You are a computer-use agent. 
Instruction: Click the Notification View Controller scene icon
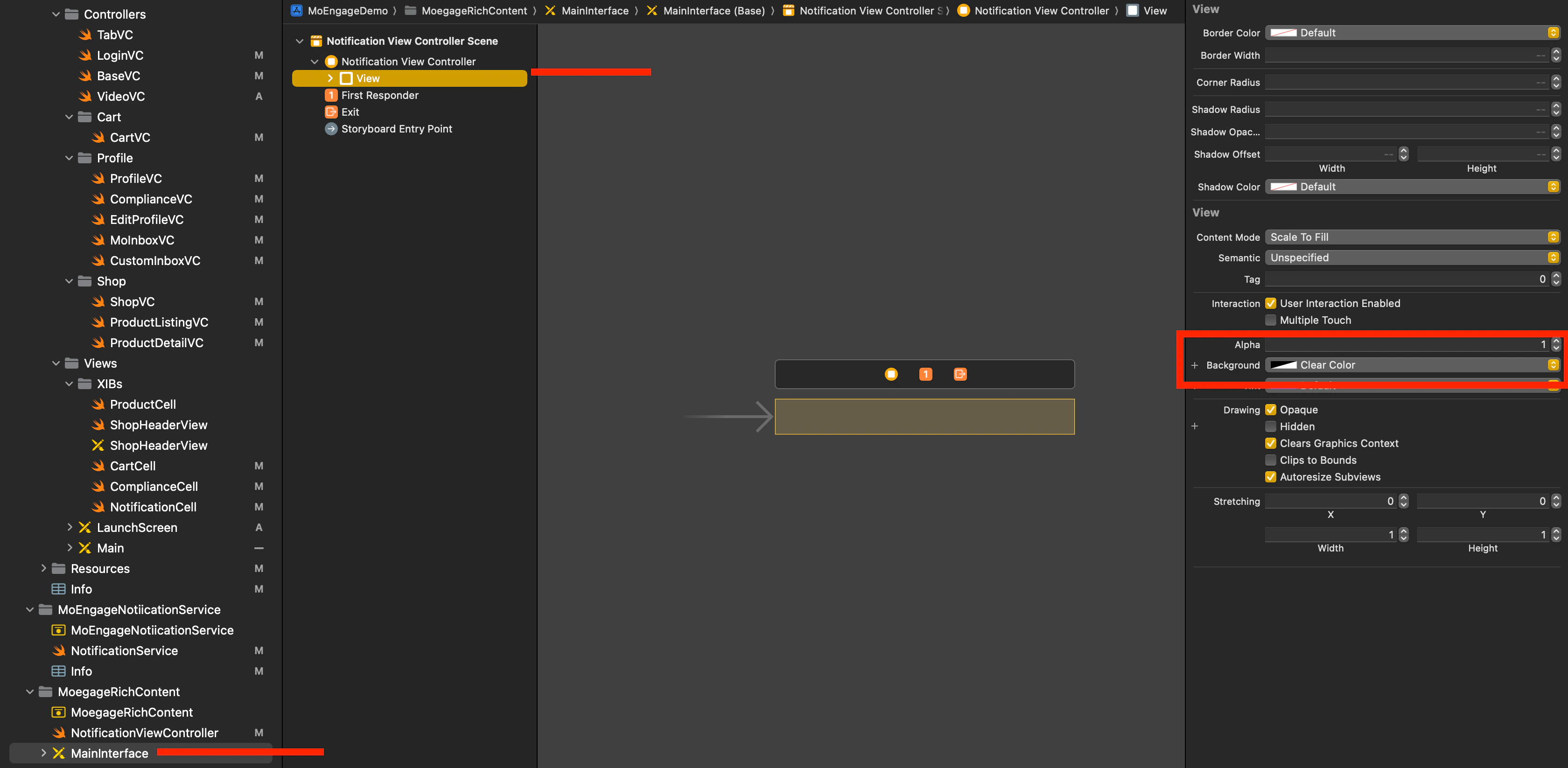click(316, 41)
